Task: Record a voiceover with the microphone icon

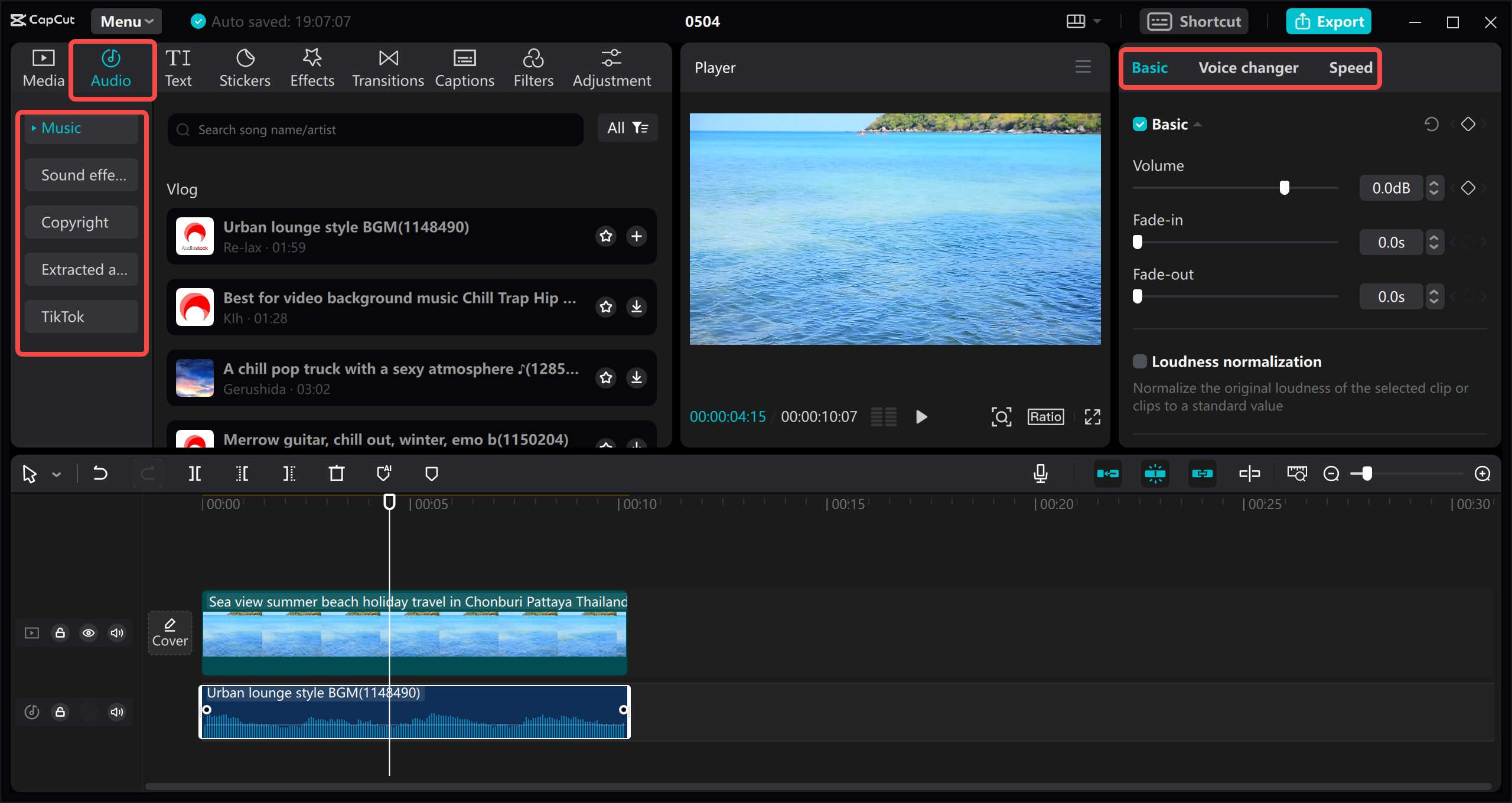Action: [x=1040, y=473]
